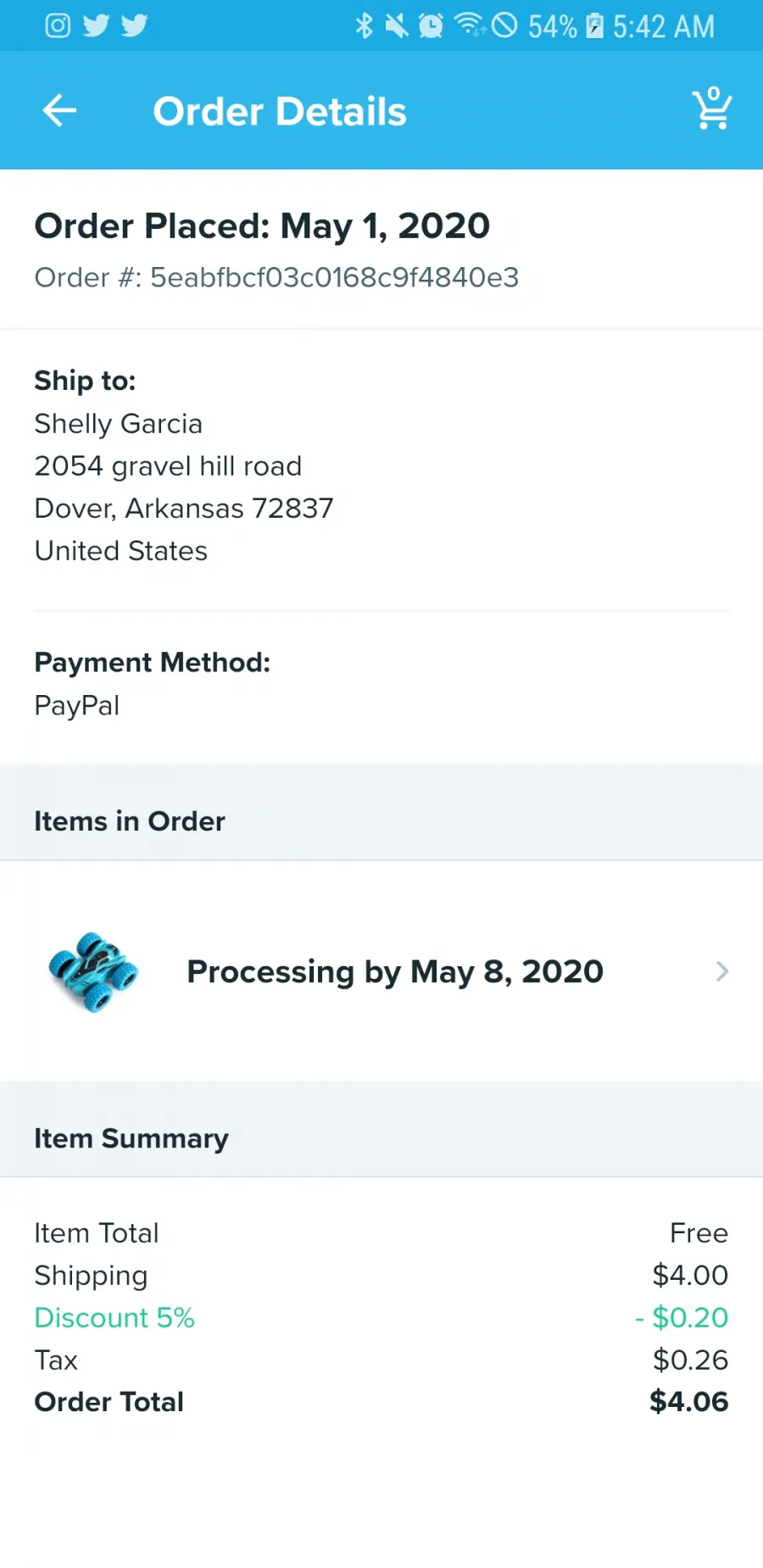
Task: Tap the muted sound status icon
Action: pos(397,25)
